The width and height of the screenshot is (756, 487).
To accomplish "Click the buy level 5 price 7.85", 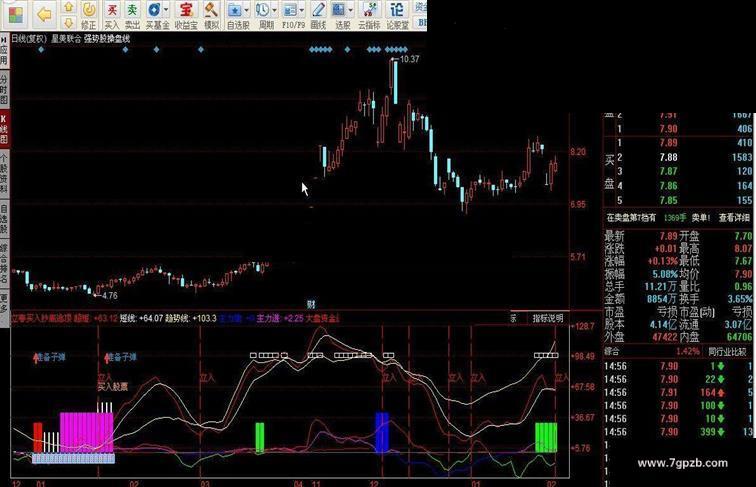I will point(668,200).
